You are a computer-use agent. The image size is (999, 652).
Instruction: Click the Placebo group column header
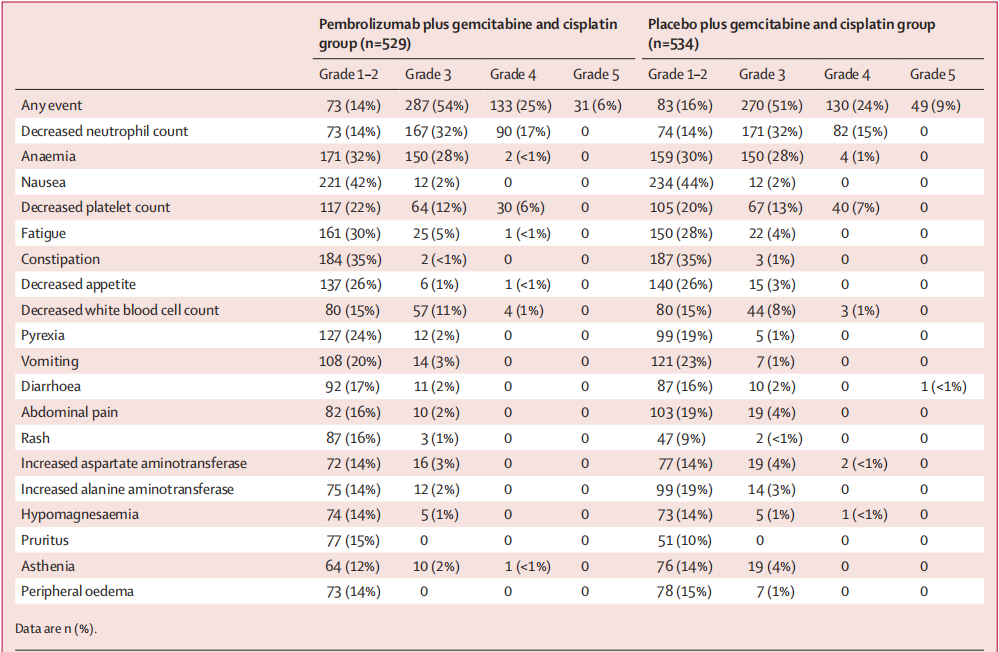pyautogui.click(x=791, y=33)
